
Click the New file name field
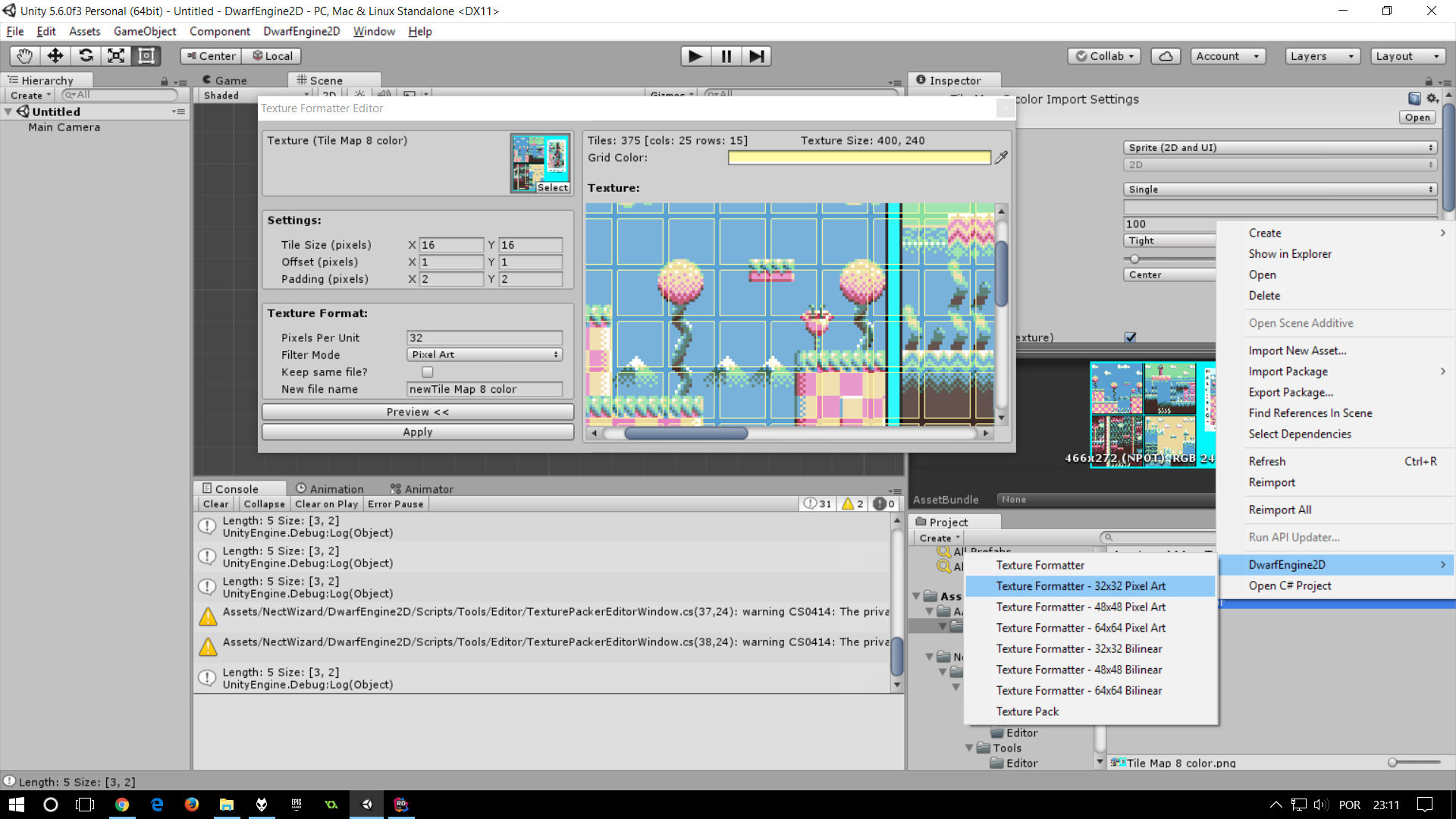click(x=485, y=389)
